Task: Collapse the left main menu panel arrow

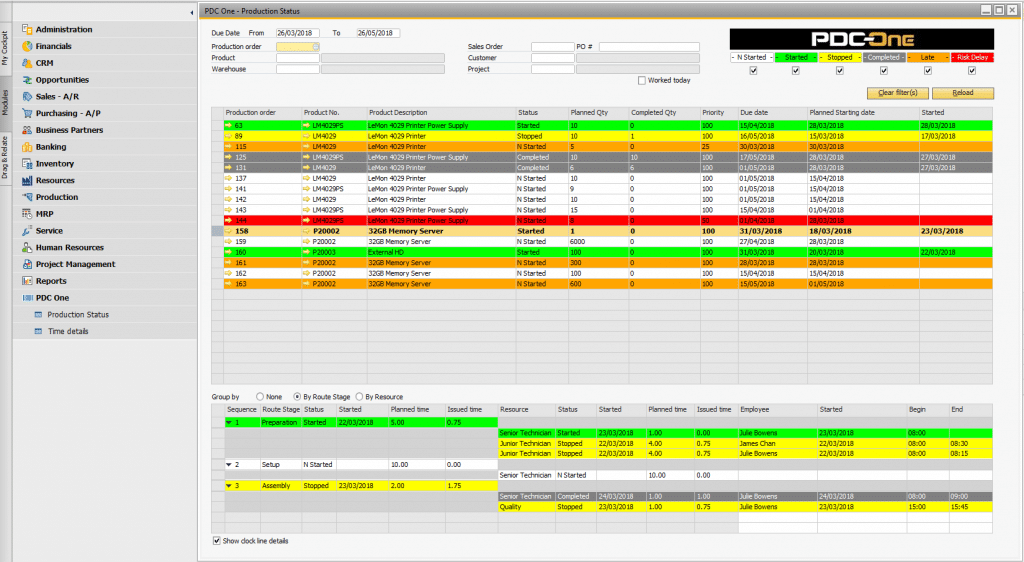Action: click(191, 12)
